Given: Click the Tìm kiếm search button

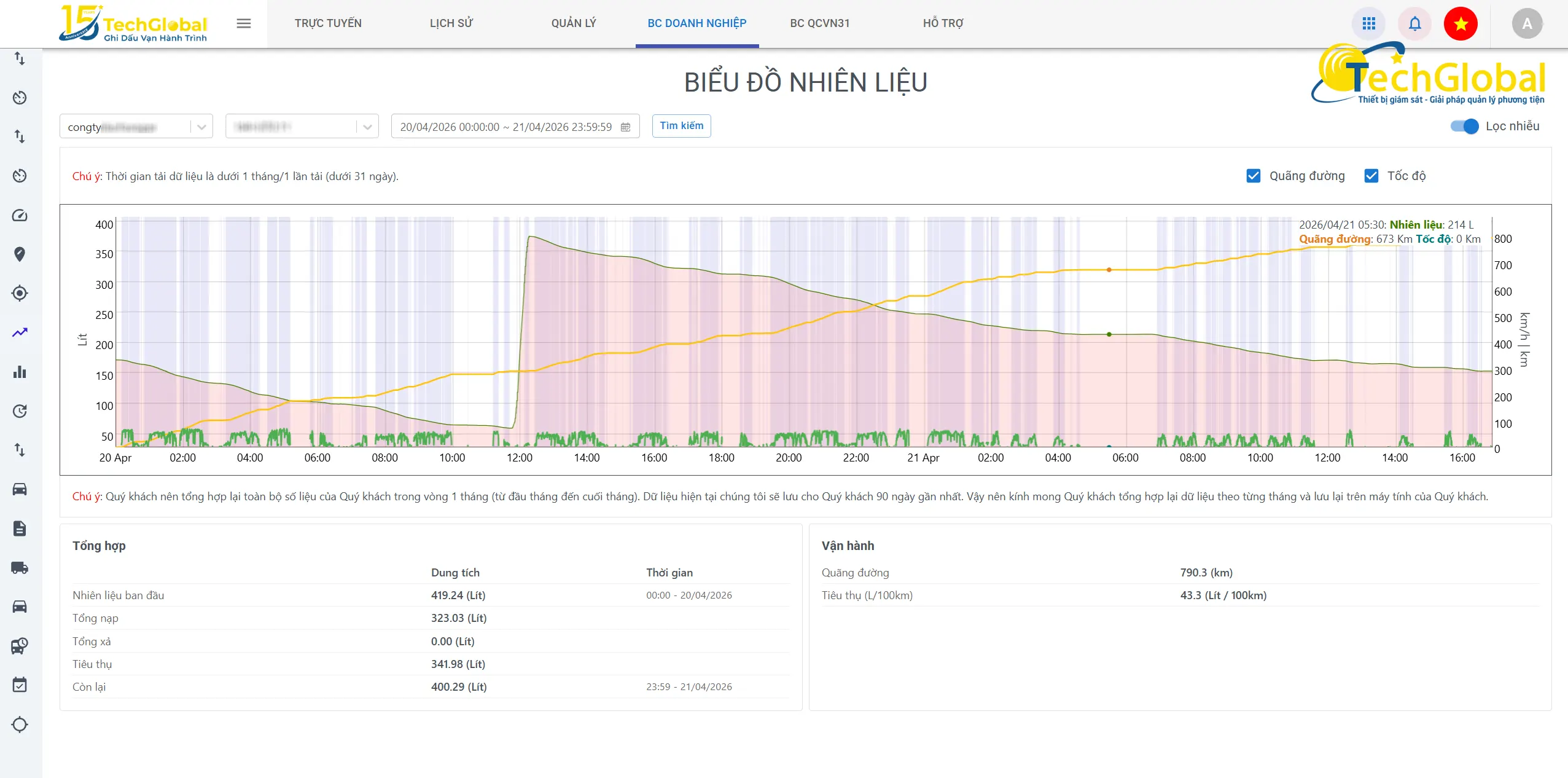Looking at the screenshot, I should tap(681, 126).
